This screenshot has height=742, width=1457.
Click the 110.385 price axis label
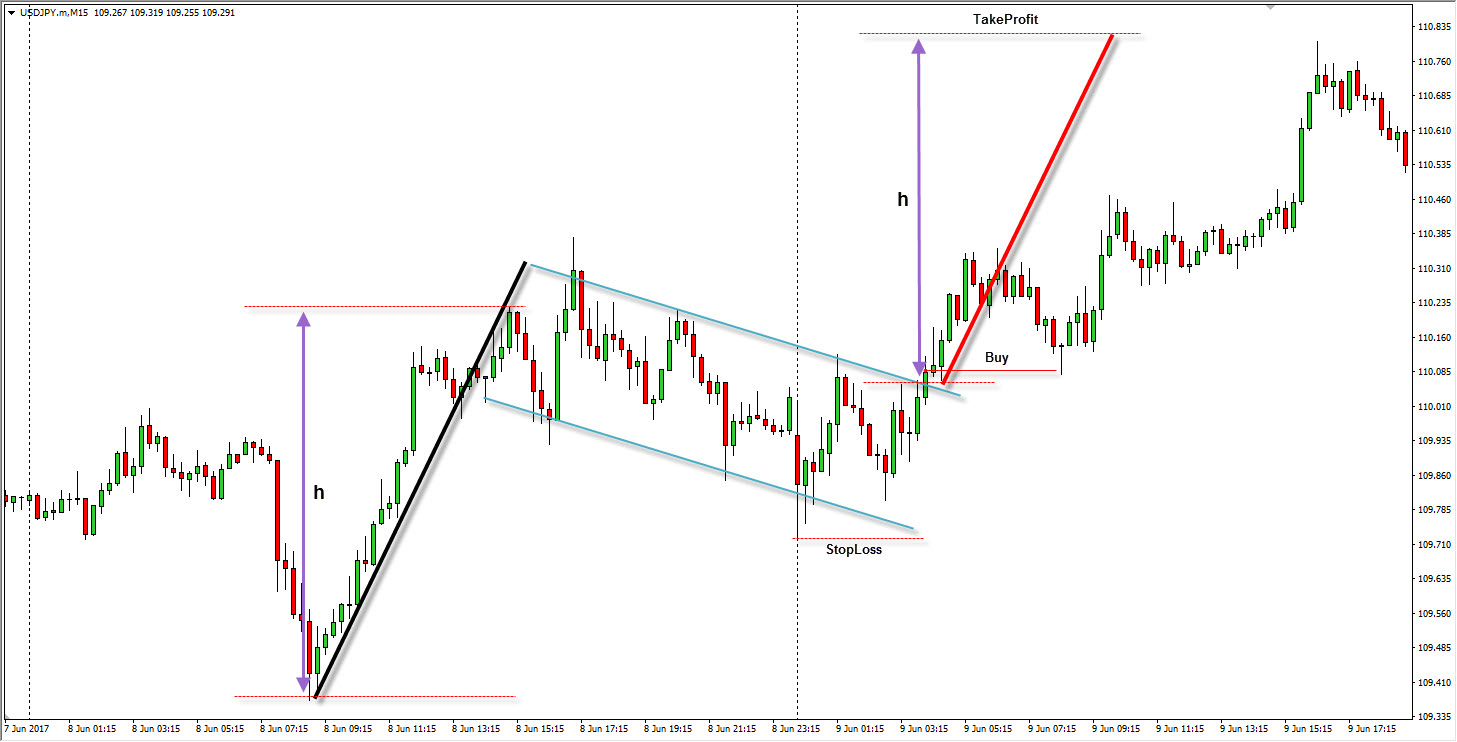[1434, 234]
